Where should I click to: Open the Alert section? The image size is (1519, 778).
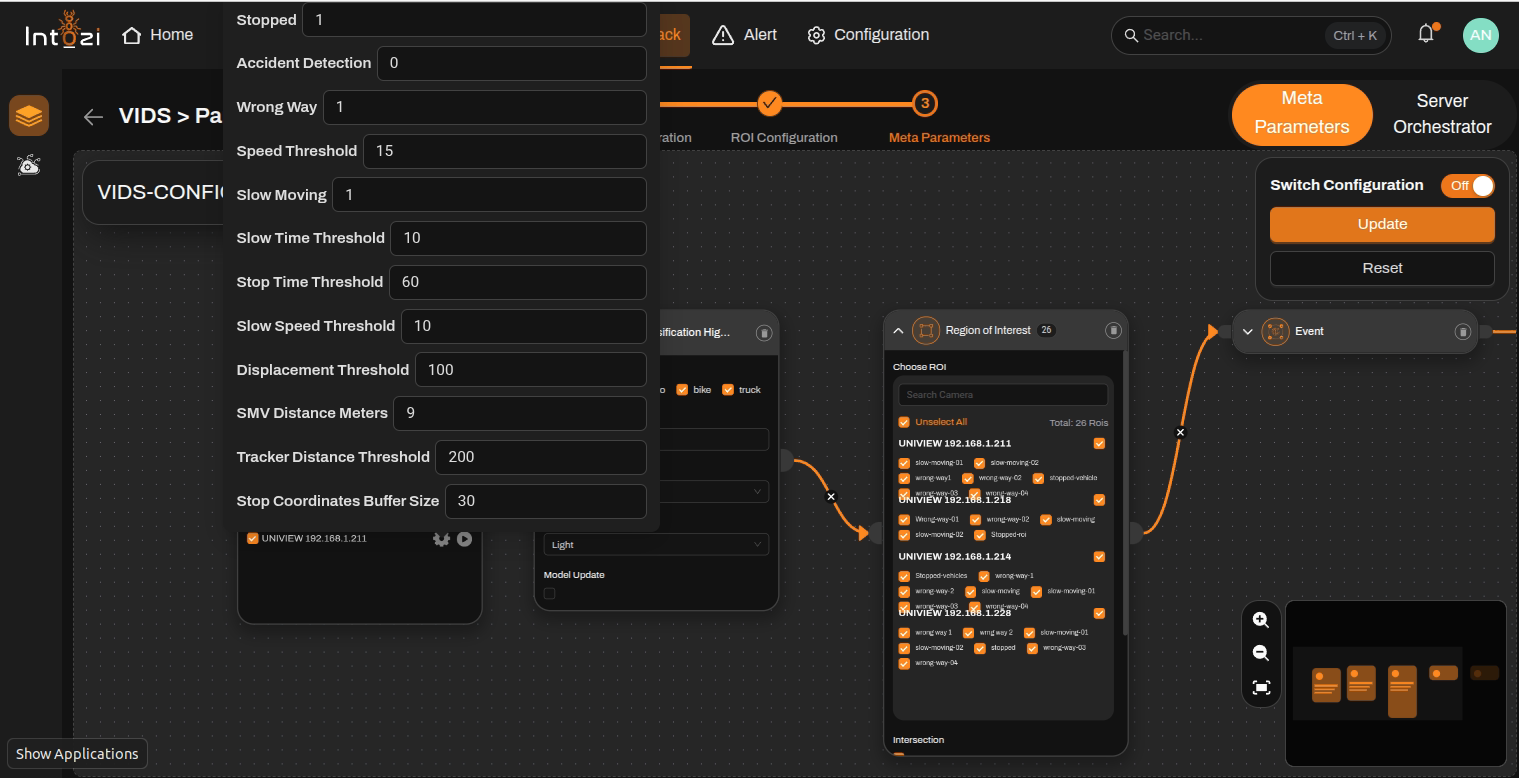click(x=744, y=35)
